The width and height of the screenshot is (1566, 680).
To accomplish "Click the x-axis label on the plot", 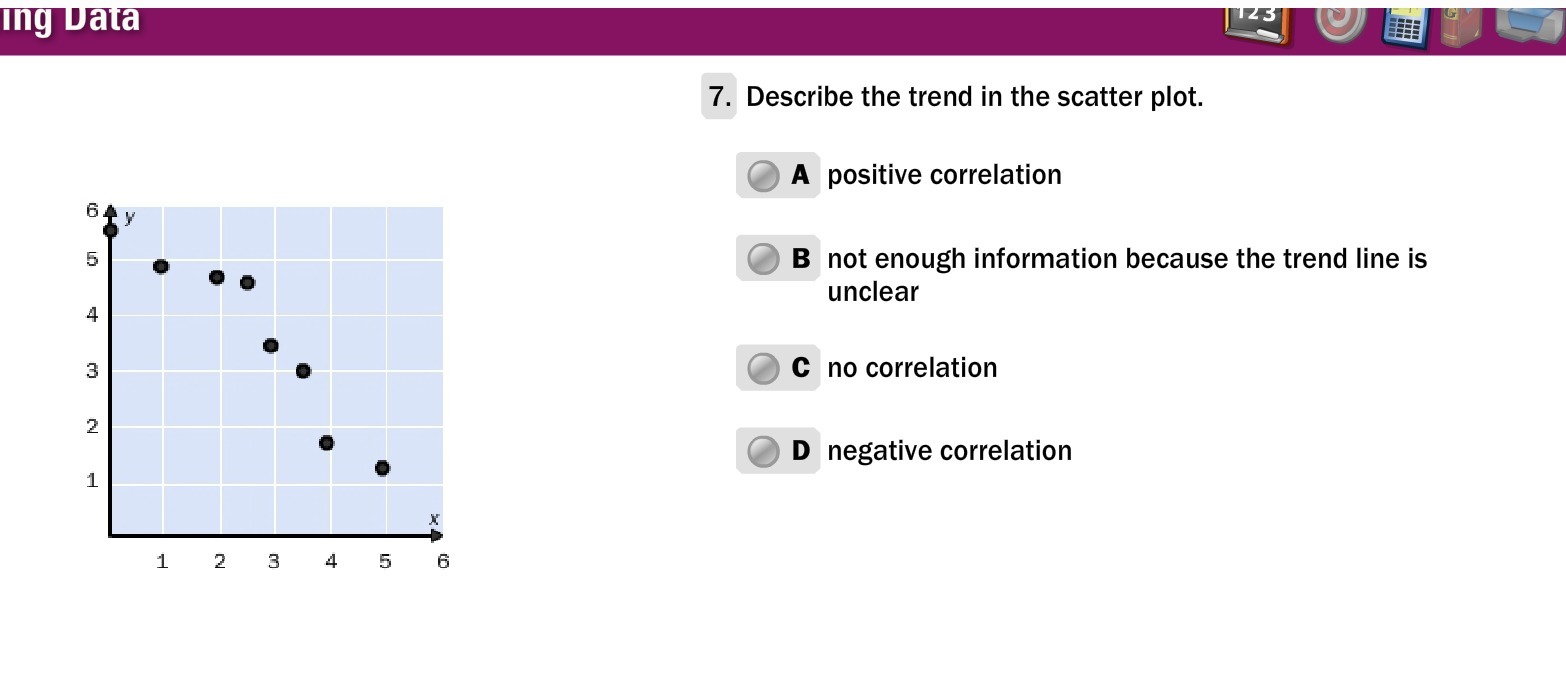I will coord(434,519).
